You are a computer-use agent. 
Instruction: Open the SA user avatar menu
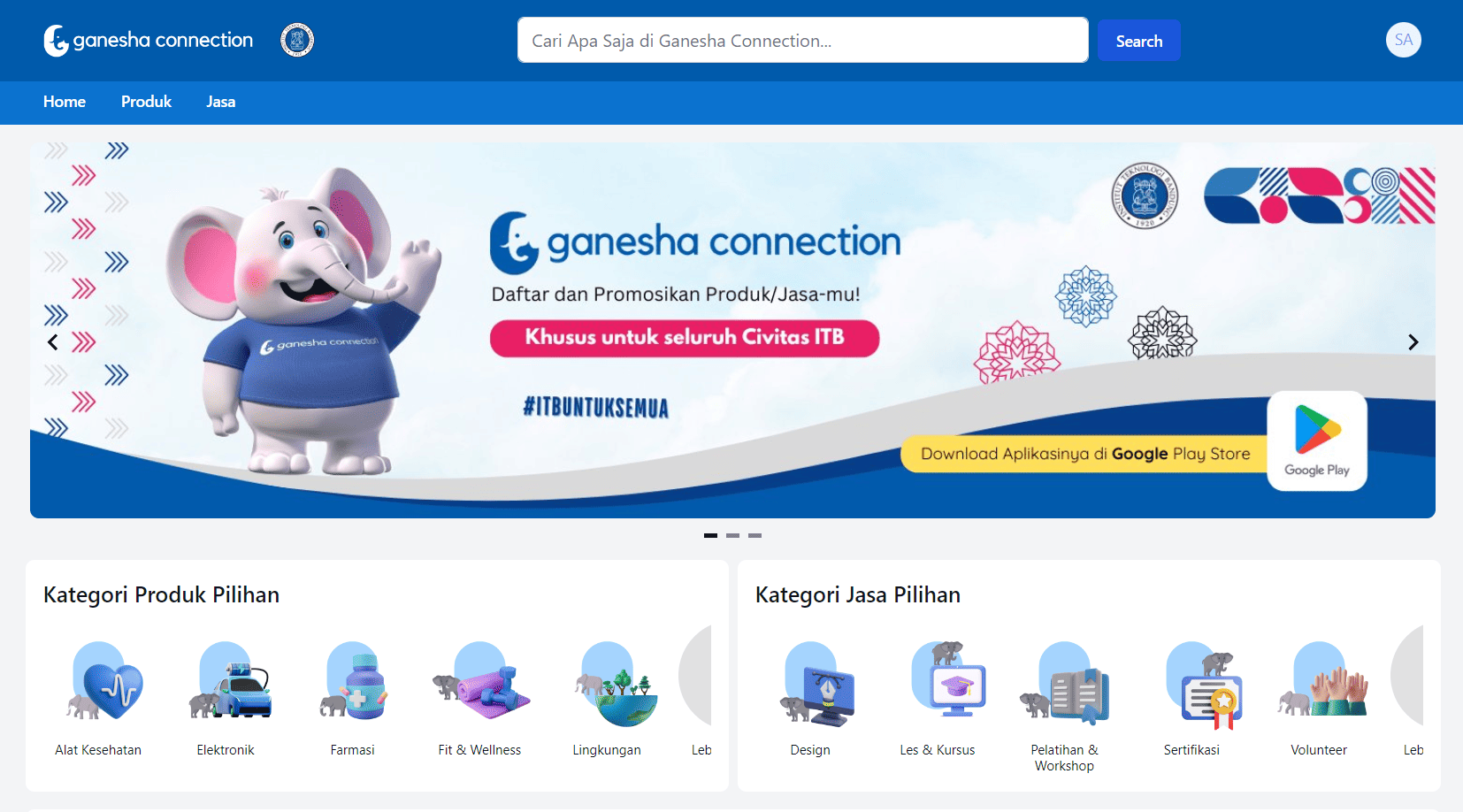pos(1404,40)
